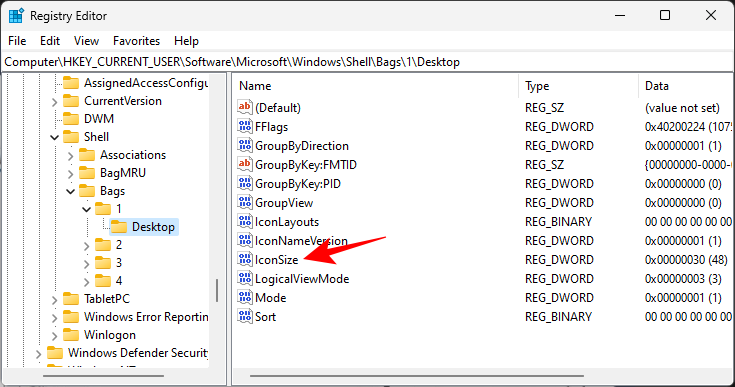The image size is (735, 387).
Task: Click the Desktop key folder icon
Action: (119, 227)
